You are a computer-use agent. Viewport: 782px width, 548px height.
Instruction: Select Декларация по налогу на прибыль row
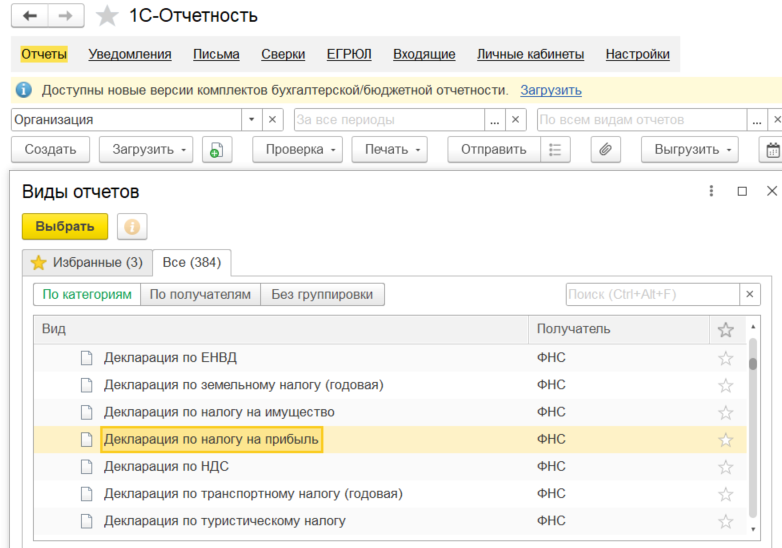[x=390, y=440]
